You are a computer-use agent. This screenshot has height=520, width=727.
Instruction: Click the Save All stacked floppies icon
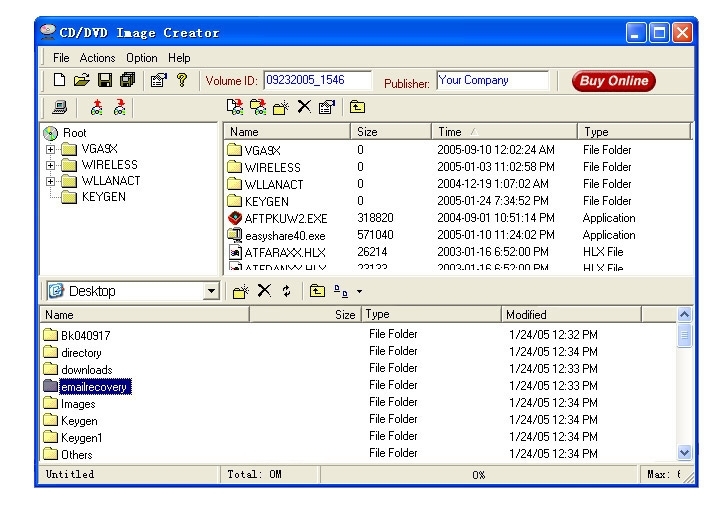[x=127, y=80]
